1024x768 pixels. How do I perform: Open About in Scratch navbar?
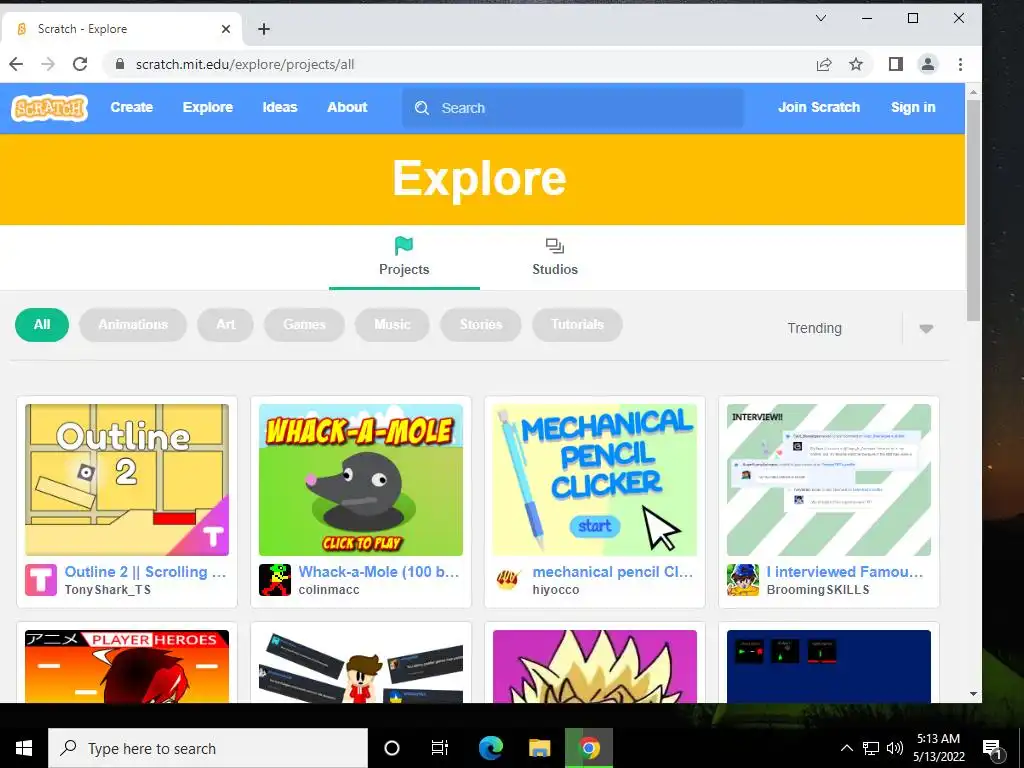(x=347, y=107)
